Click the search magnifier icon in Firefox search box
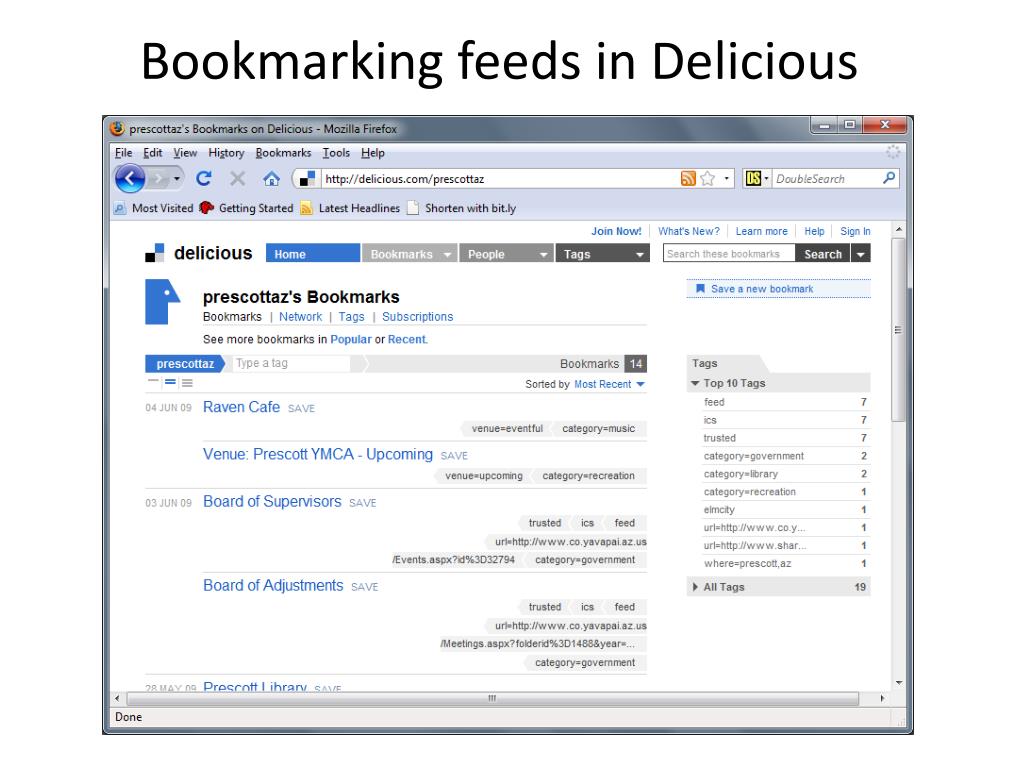The width and height of the screenshot is (1024, 768). click(889, 178)
